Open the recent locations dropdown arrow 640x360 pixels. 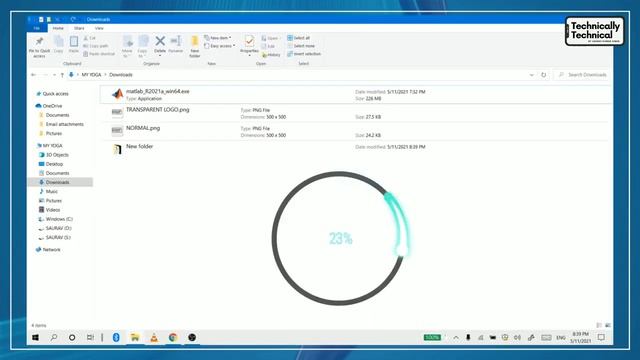pos(54,75)
